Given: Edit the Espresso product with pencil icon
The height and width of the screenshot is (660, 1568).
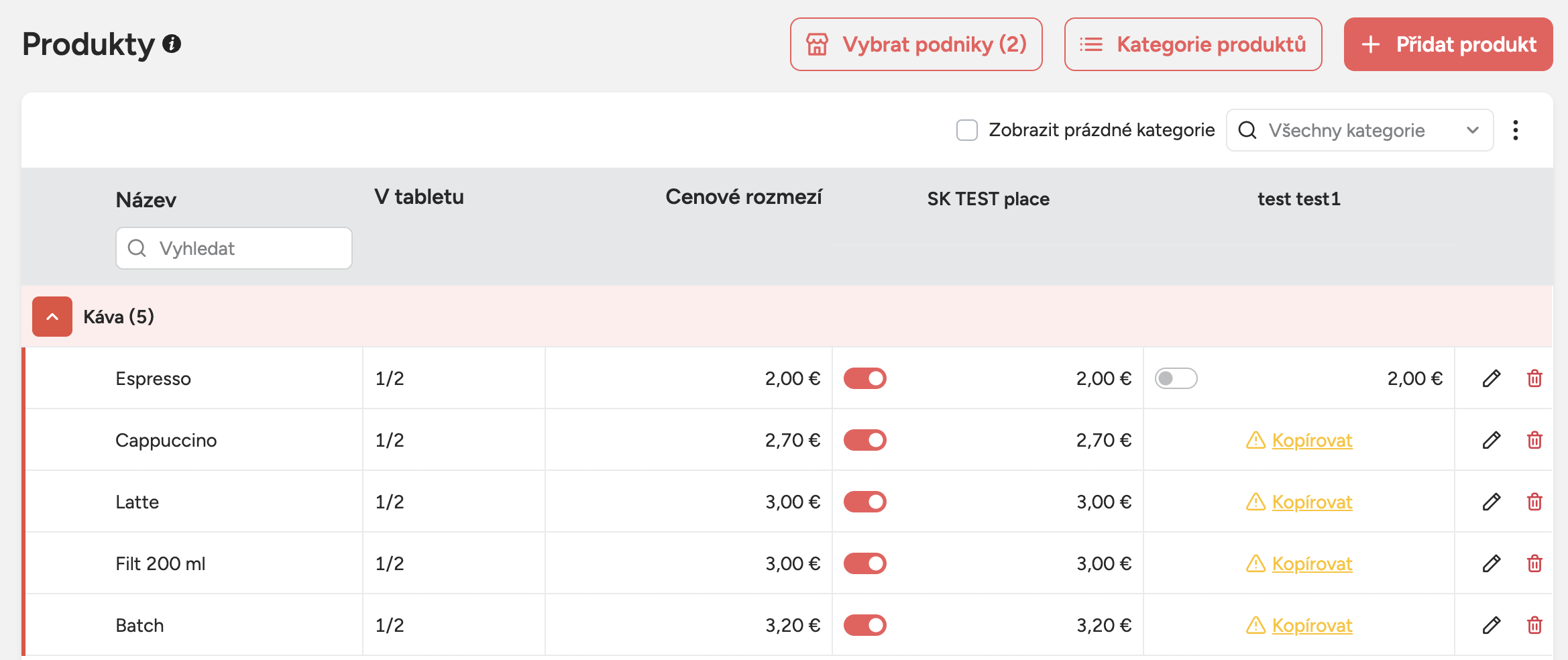Looking at the screenshot, I should click(1491, 378).
